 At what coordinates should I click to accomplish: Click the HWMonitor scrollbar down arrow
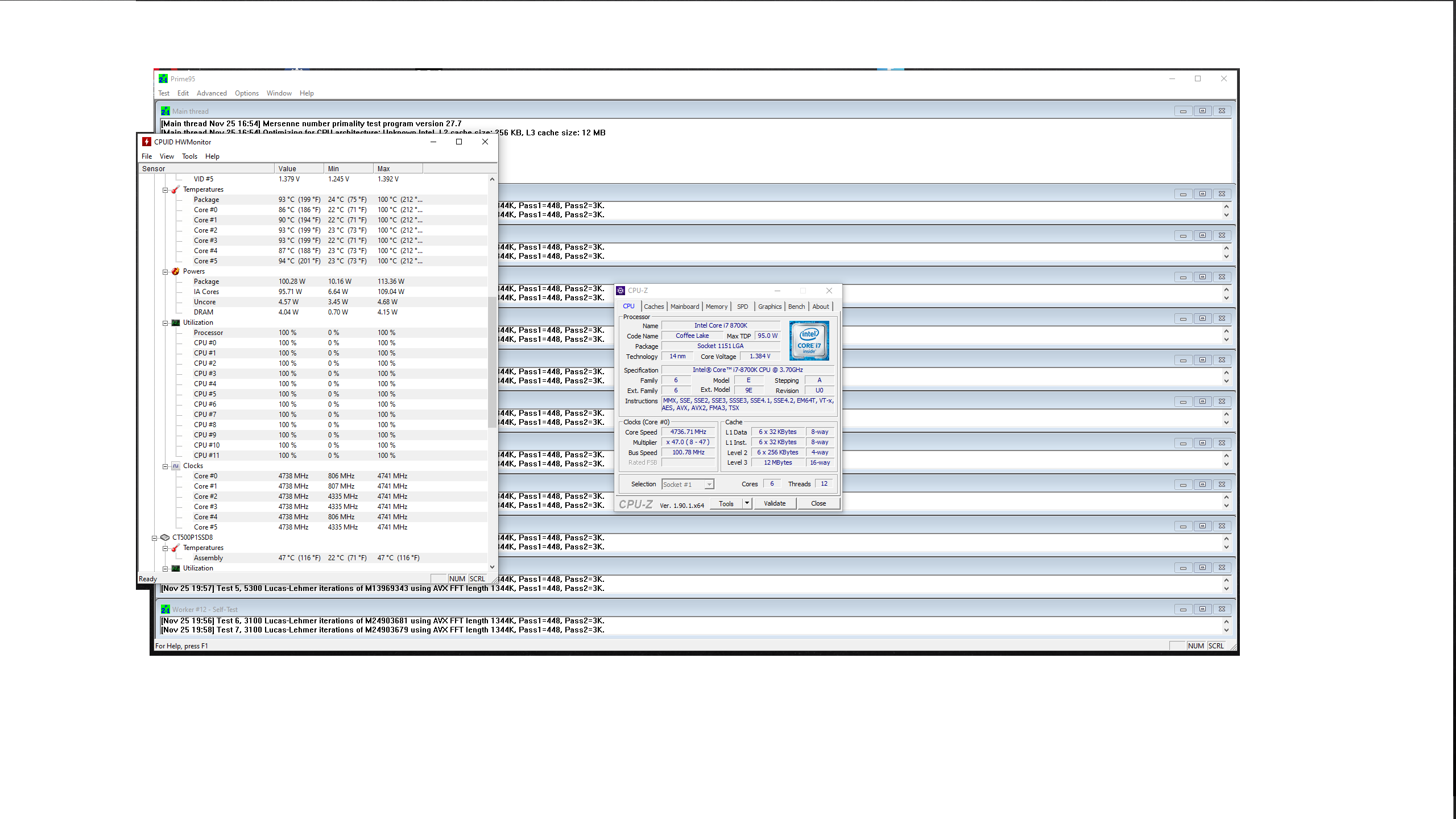click(x=492, y=566)
